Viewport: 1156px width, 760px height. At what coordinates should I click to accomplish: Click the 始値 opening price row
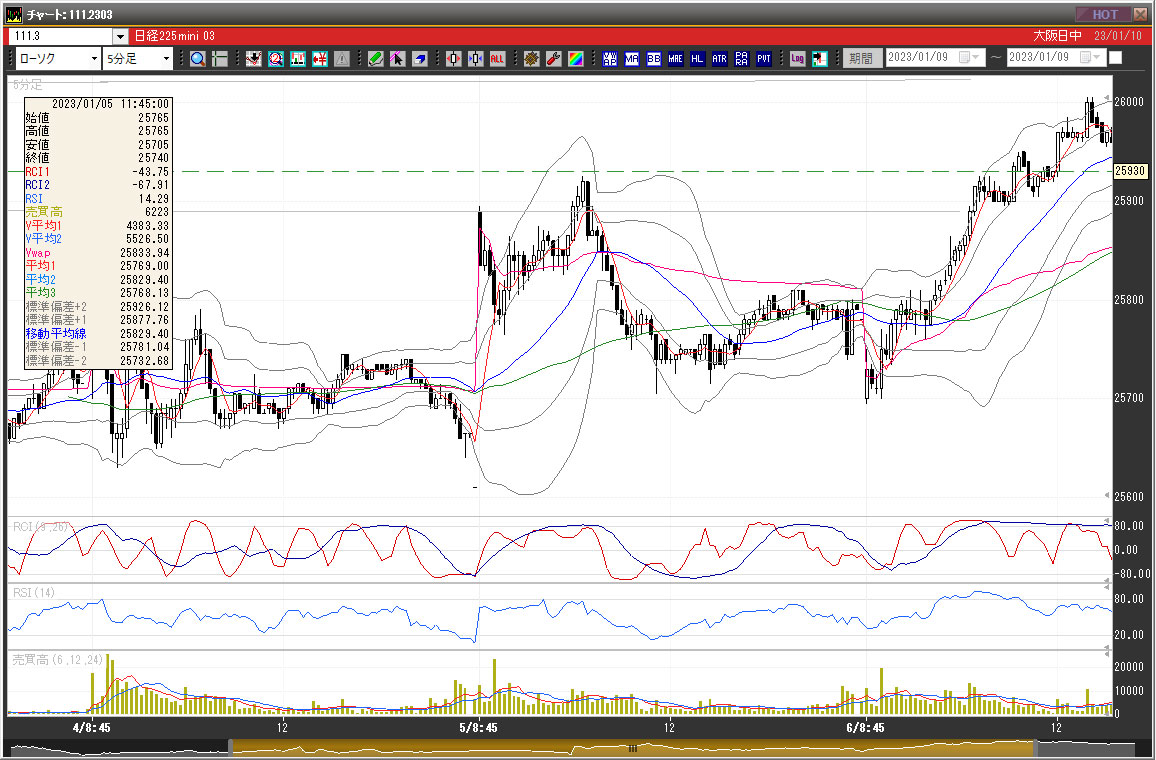(x=97, y=117)
